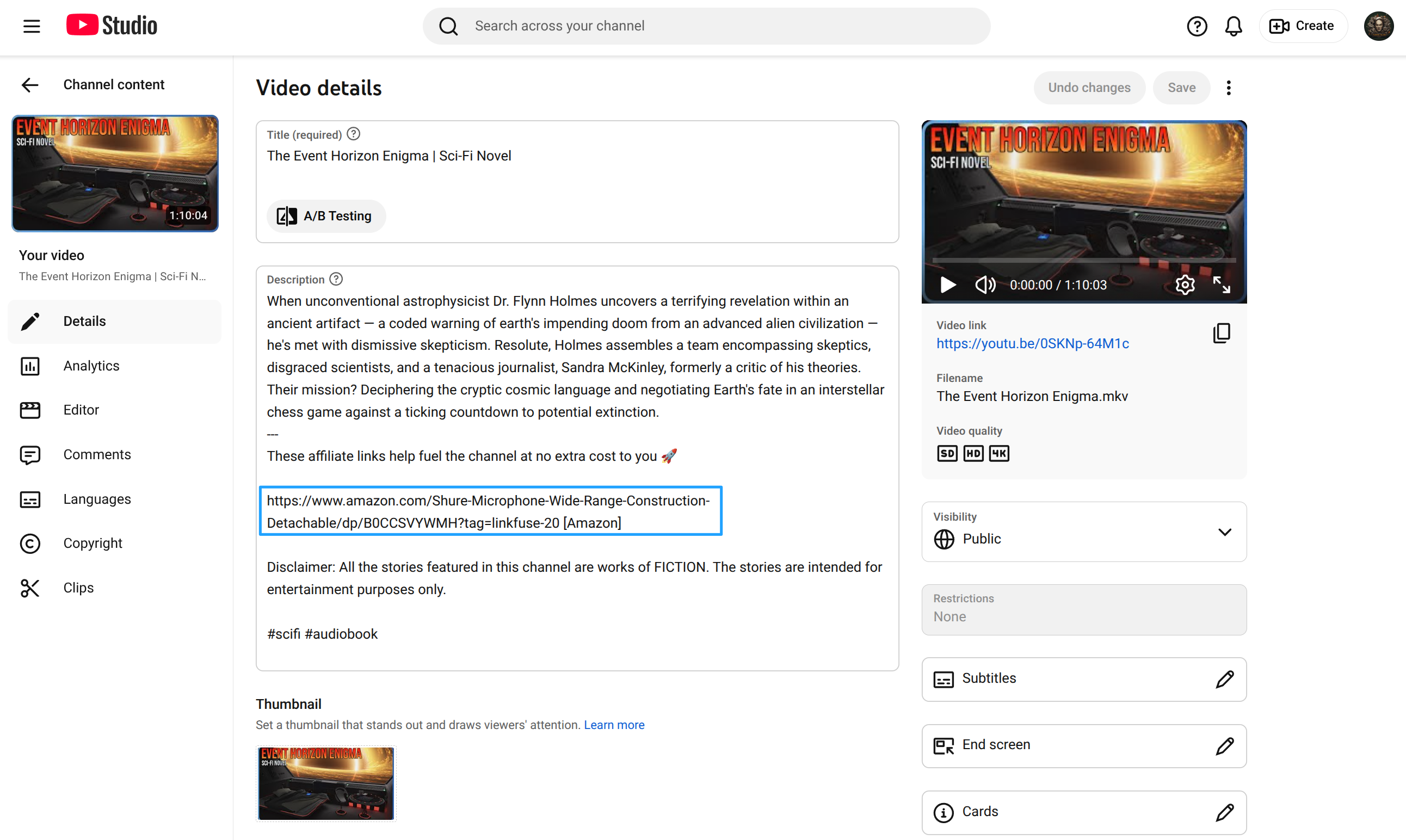The image size is (1406, 840).
Task: Edit Subtitles with pencil icon
Action: (x=1224, y=678)
